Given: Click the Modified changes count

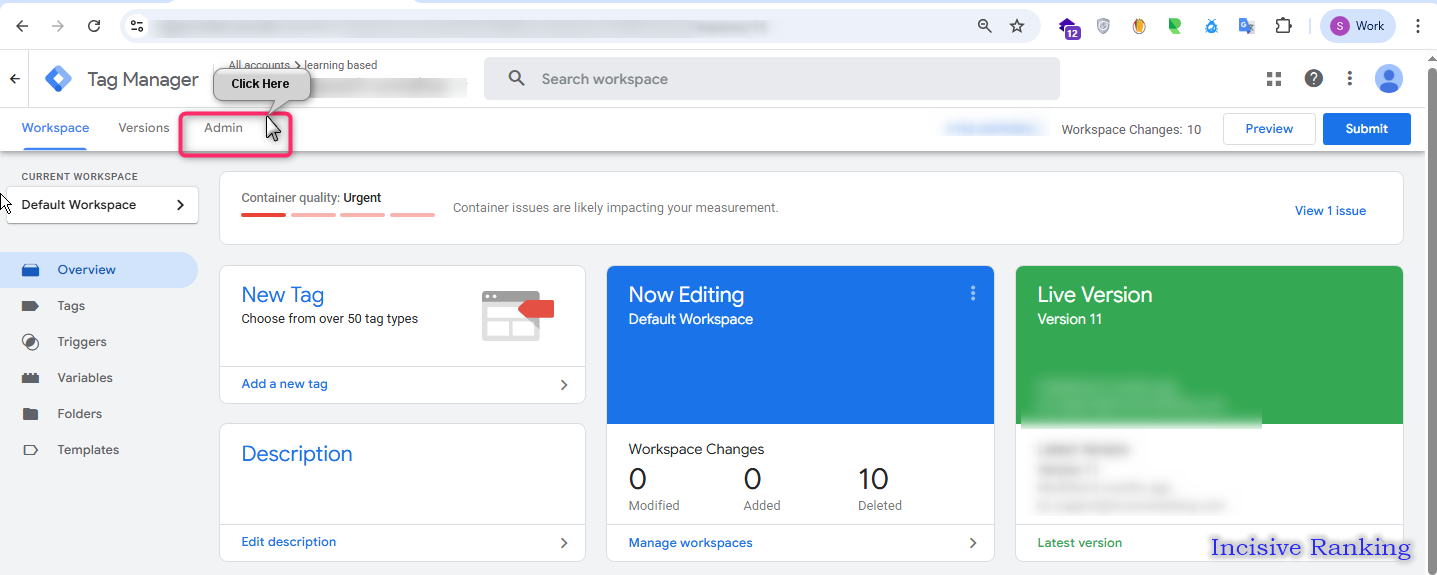Looking at the screenshot, I should pyautogui.click(x=638, y=479).
